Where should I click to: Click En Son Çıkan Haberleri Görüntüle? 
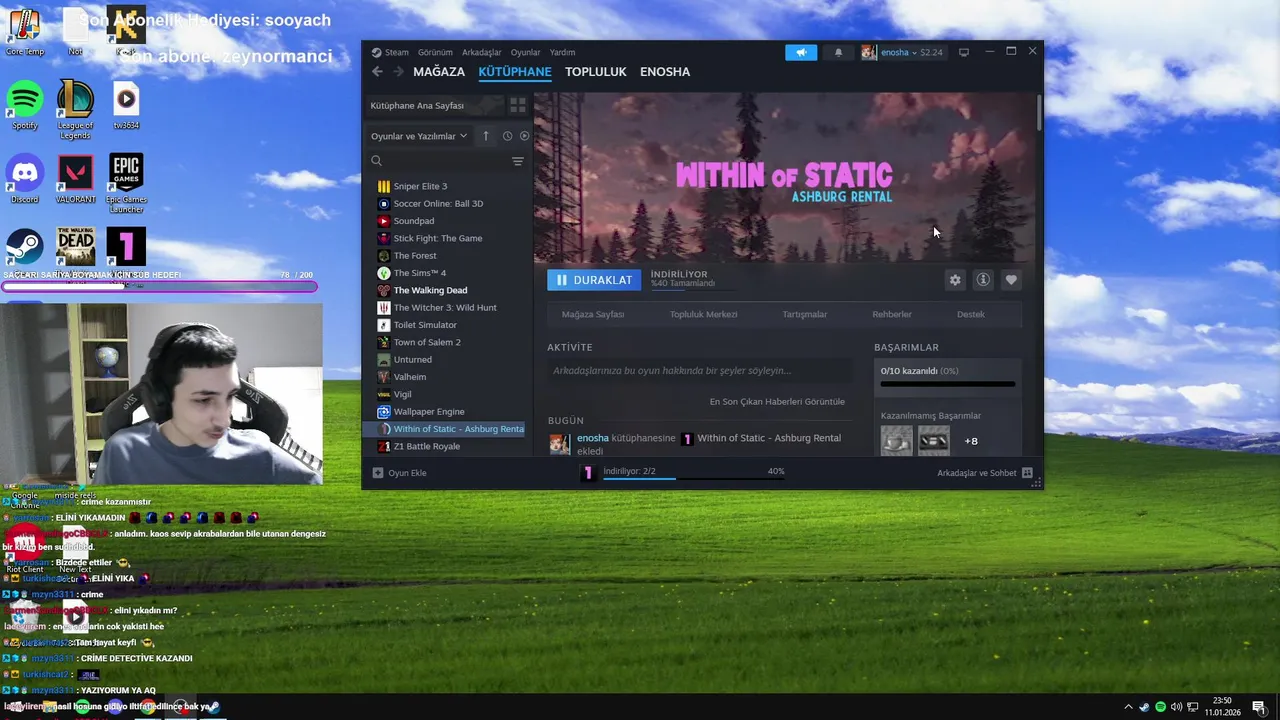[x=777, y=402]
